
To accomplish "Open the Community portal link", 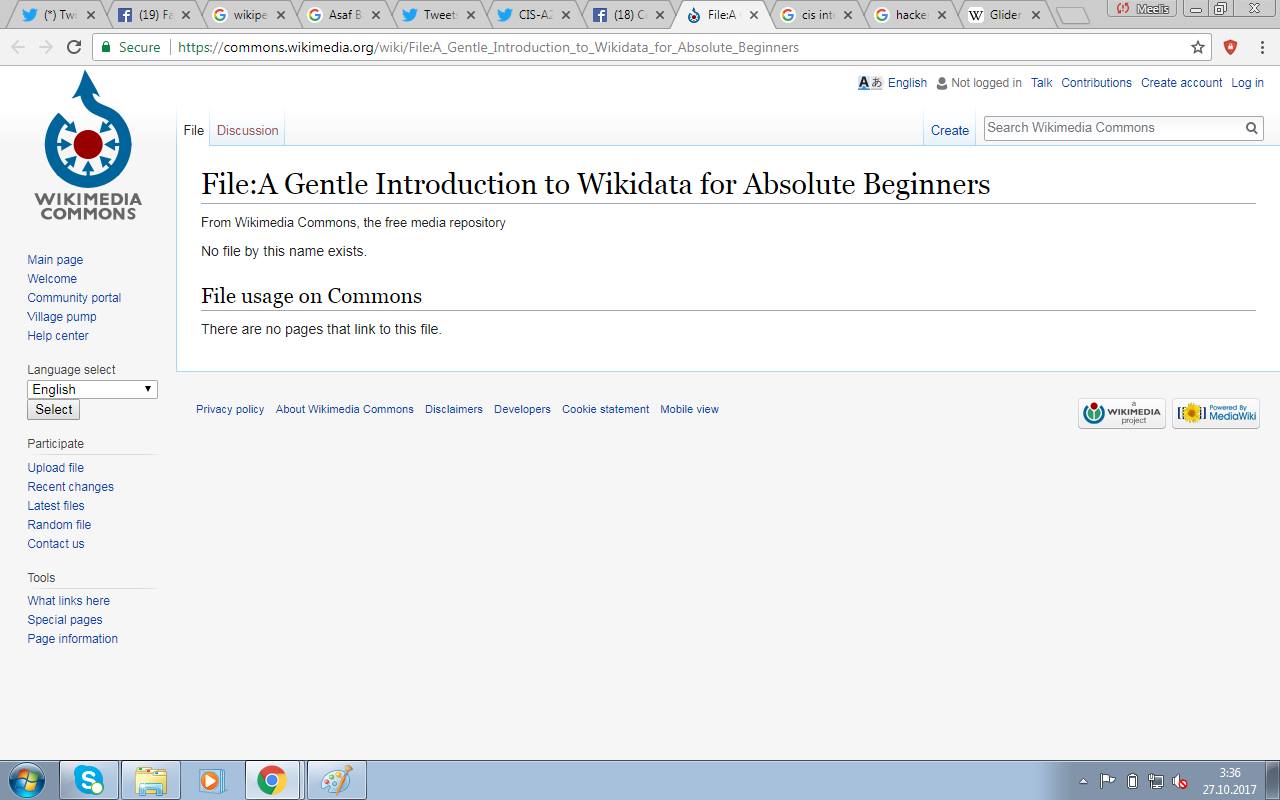I will coord(74,298).
